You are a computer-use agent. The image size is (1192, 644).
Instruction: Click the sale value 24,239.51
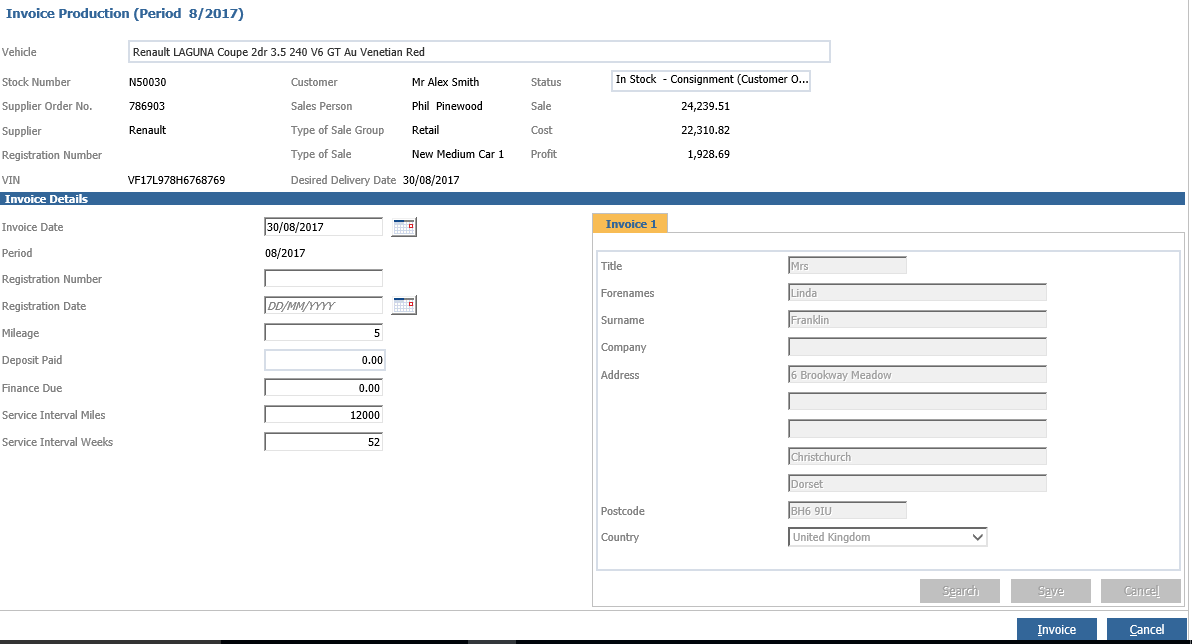pos(705,106)
